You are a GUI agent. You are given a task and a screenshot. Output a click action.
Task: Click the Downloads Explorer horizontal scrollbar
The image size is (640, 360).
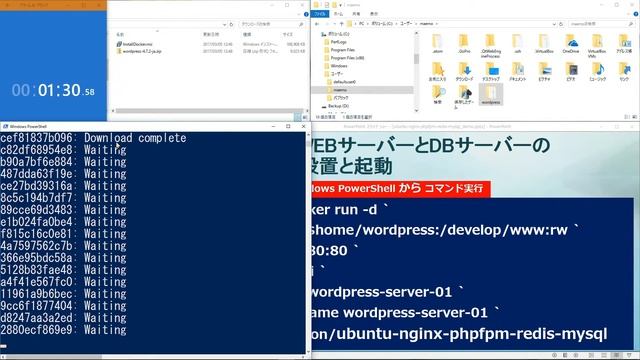[210, 111]
